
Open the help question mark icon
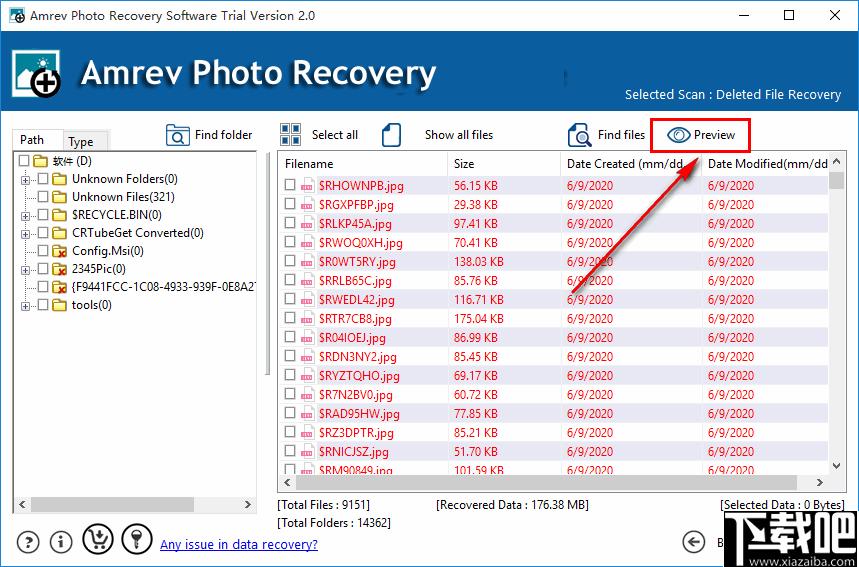(27, 541)
